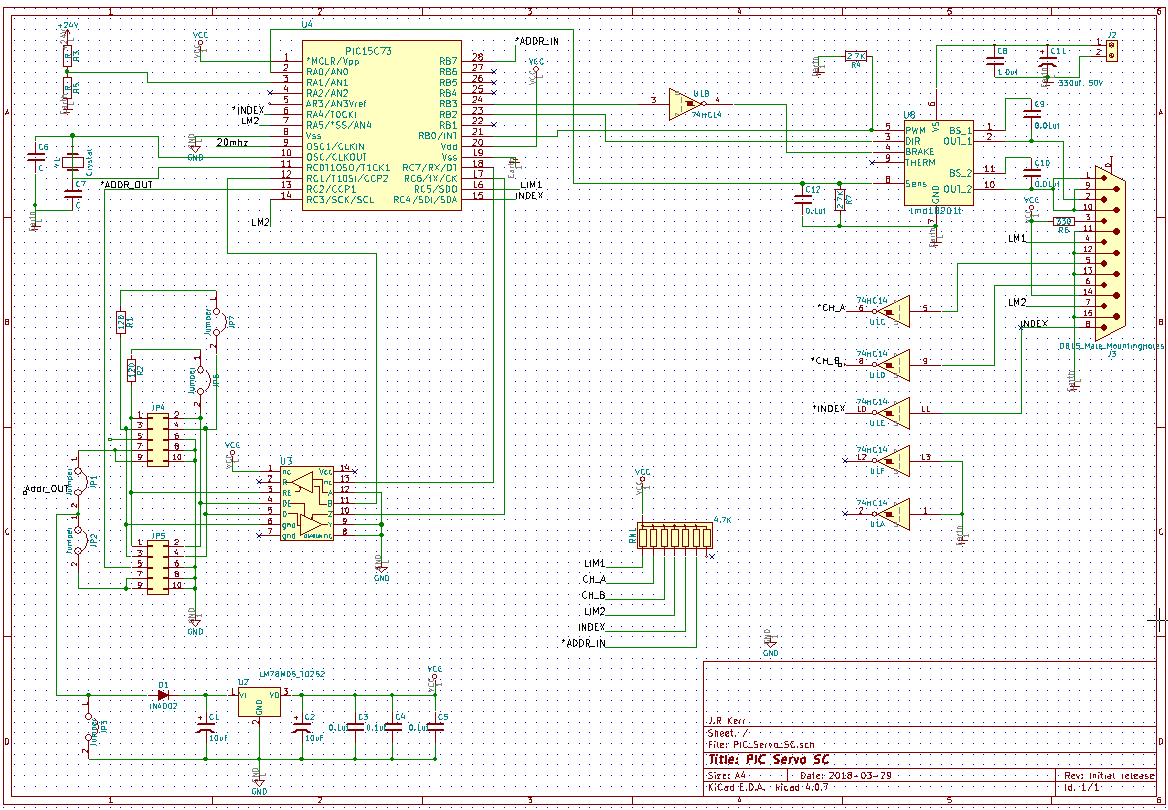
Task: Select capacitor C10 near BS_2
Action: [x=1032, y=173]
